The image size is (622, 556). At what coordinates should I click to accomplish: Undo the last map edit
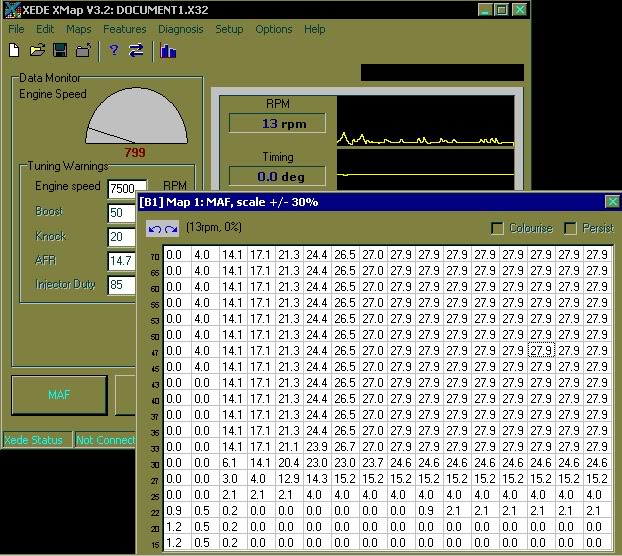coord(154,229)
